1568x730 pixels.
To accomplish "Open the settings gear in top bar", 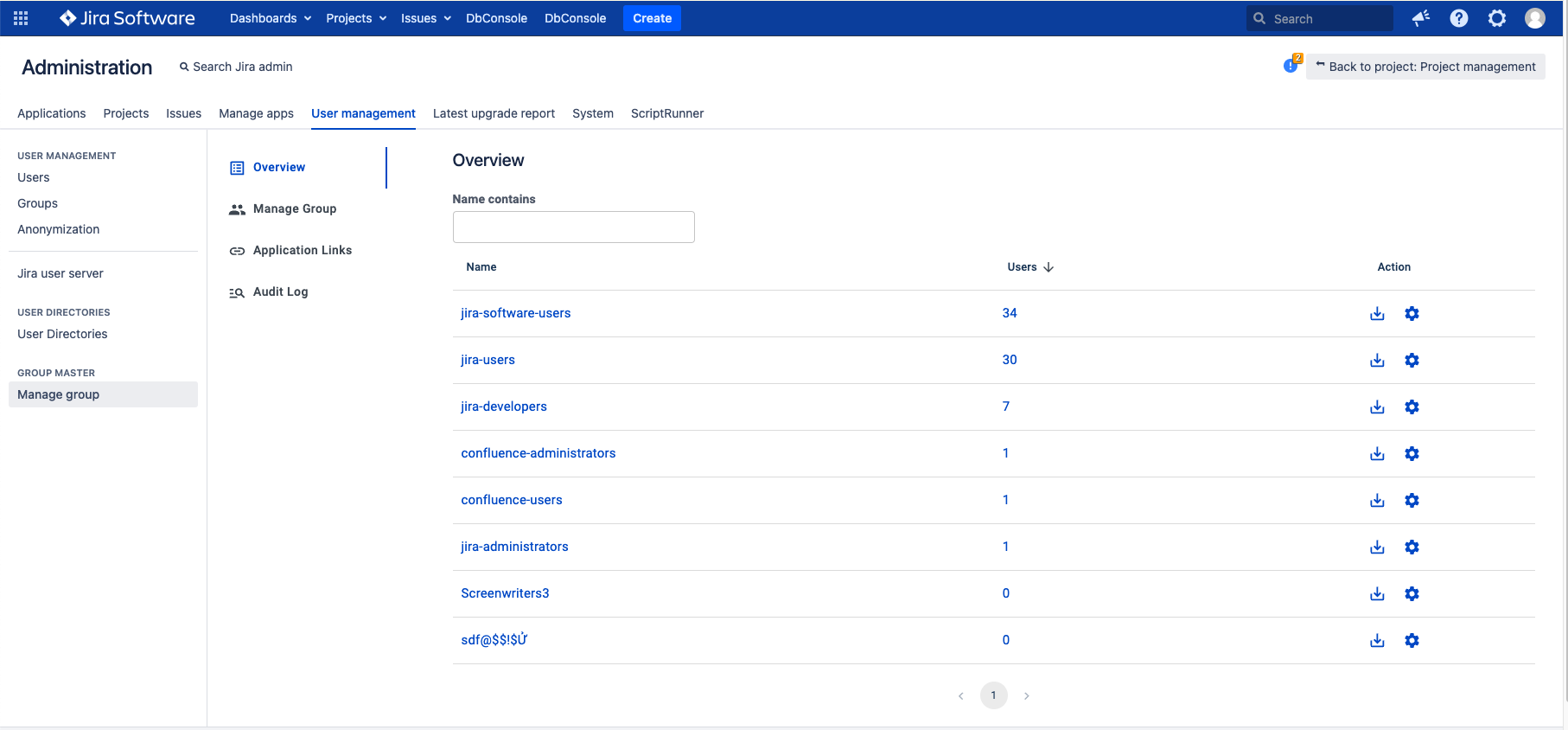I will tap(1497, 18).
